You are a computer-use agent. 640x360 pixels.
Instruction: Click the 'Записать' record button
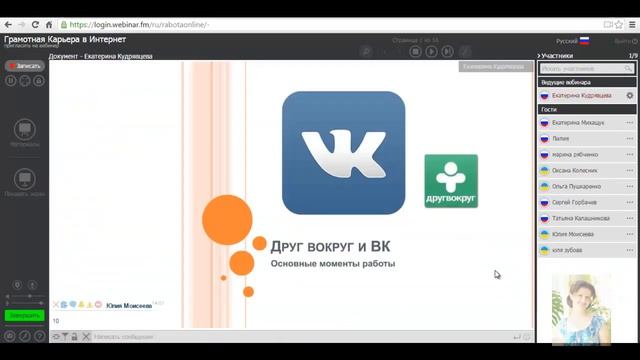tap(24, 66)
